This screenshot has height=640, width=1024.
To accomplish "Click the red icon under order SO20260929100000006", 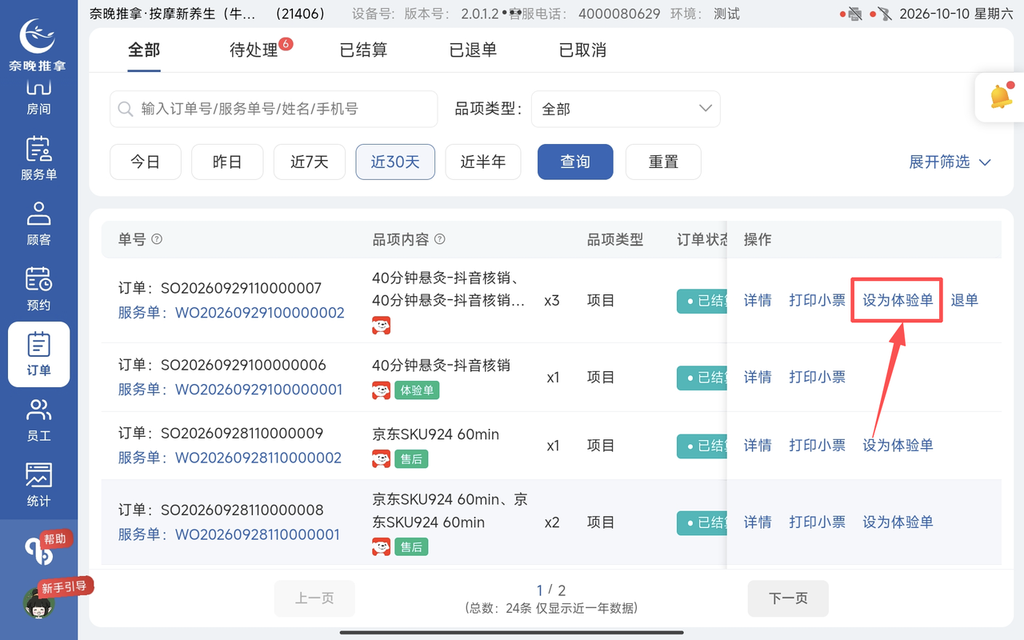I will pos(381,391).
